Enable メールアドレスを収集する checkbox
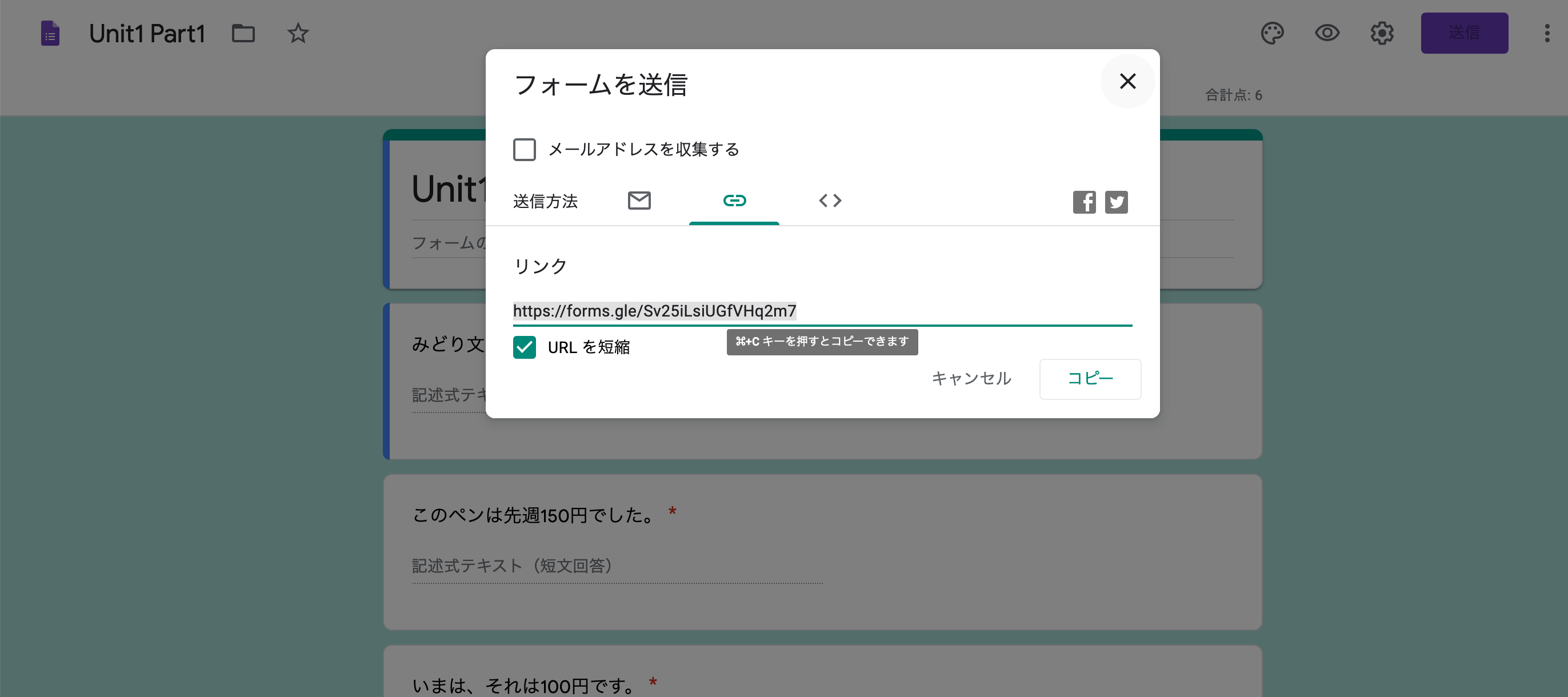This screenshot has width=1568, height=697. pos(524,149)
